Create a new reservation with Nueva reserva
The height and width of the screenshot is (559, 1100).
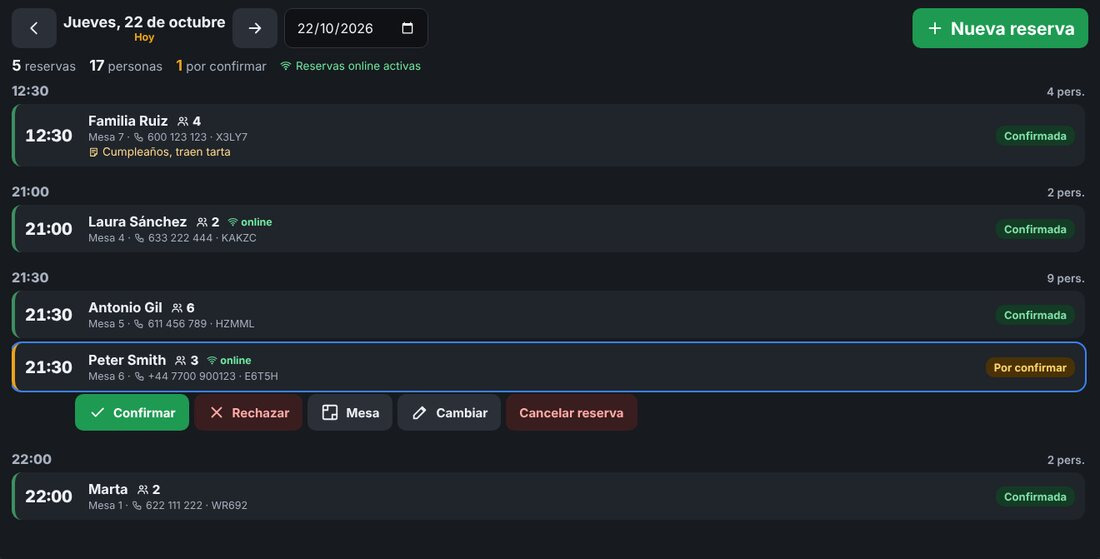pyautogui.click(x=1000, y=28)
